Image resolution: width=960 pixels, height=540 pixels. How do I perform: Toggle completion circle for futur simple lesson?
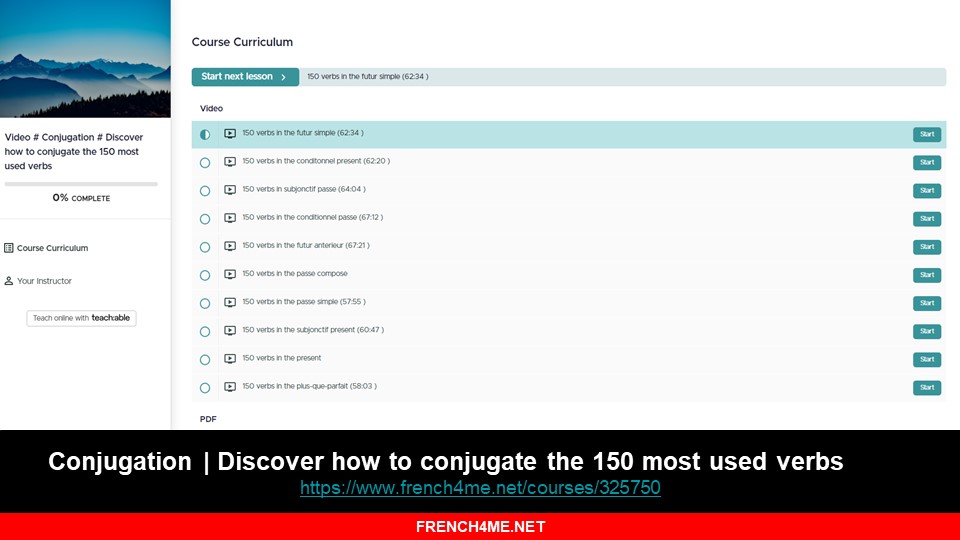[x=205, y=134]
